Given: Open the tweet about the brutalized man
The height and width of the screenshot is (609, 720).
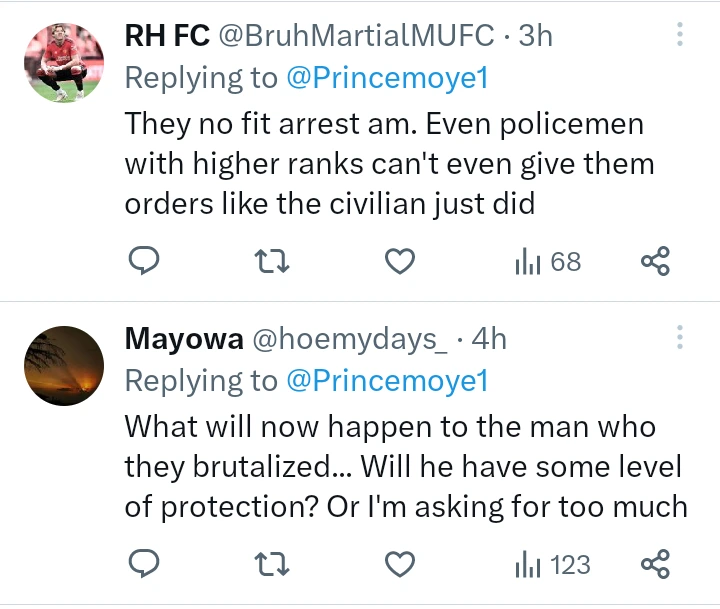Looking at the screenshot, I should coord(404,467).
